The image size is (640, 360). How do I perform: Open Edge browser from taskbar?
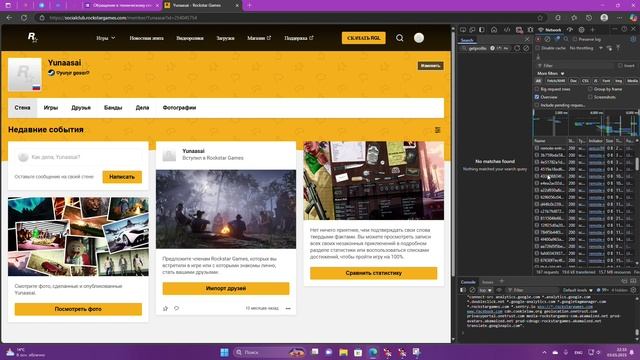(373, 352)
